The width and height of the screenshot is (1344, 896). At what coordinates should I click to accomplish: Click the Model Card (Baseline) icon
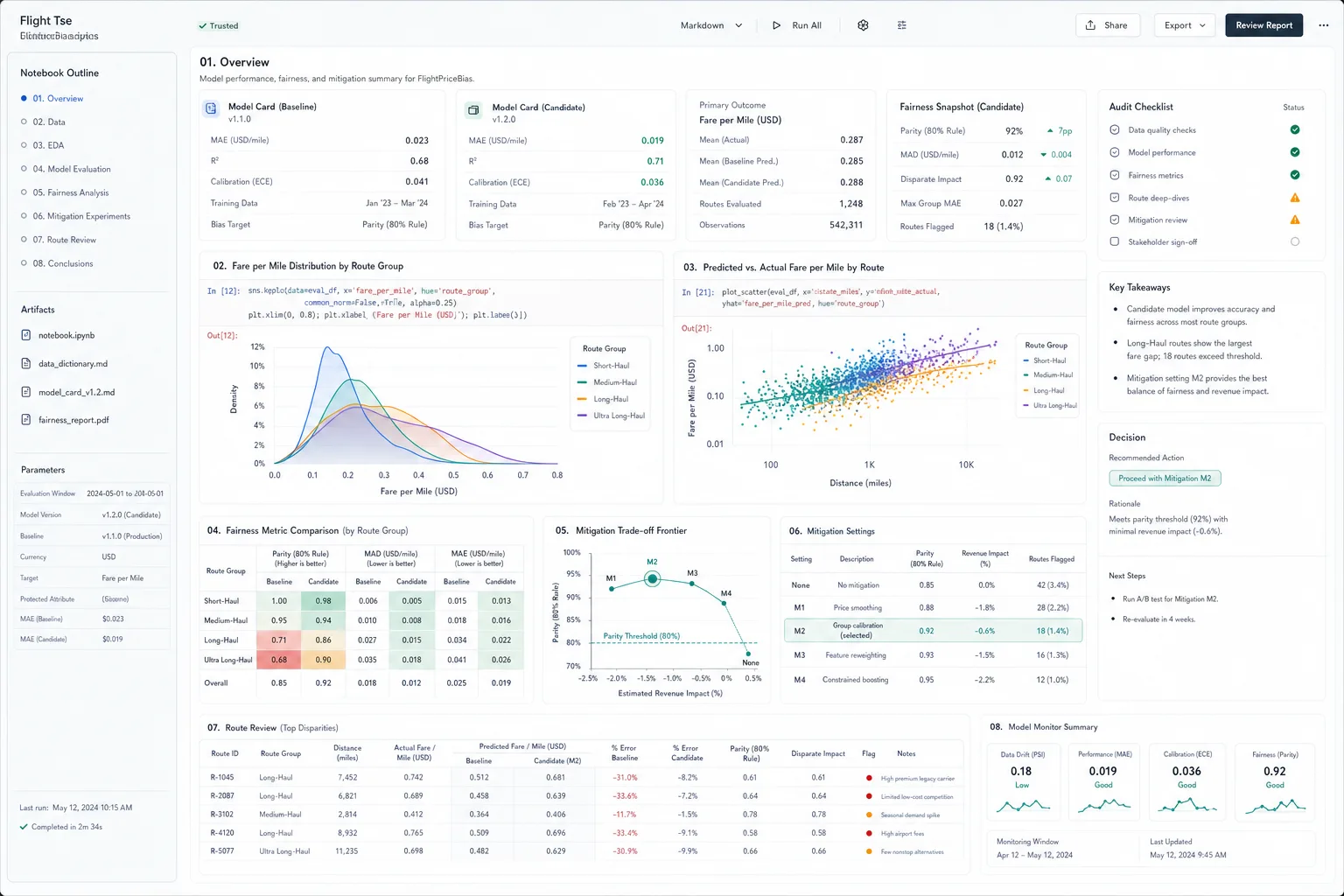(211, 108)
